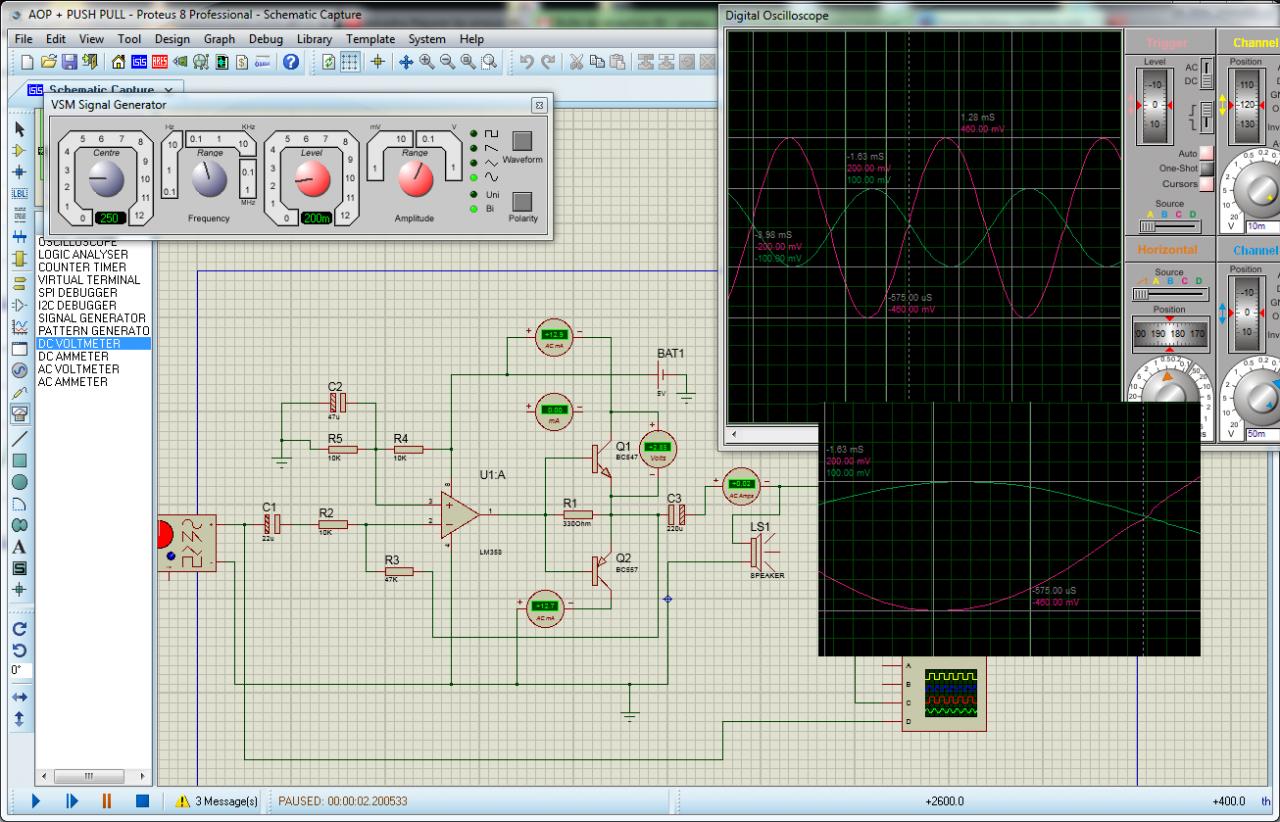Open PCB Layout with the ARES icon
The image size is (1280, 822).
158,62
